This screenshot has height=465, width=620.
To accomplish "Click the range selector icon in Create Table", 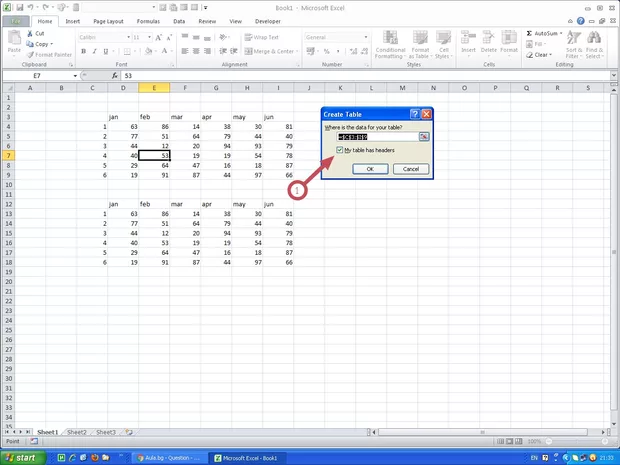I will click(424, 137).
